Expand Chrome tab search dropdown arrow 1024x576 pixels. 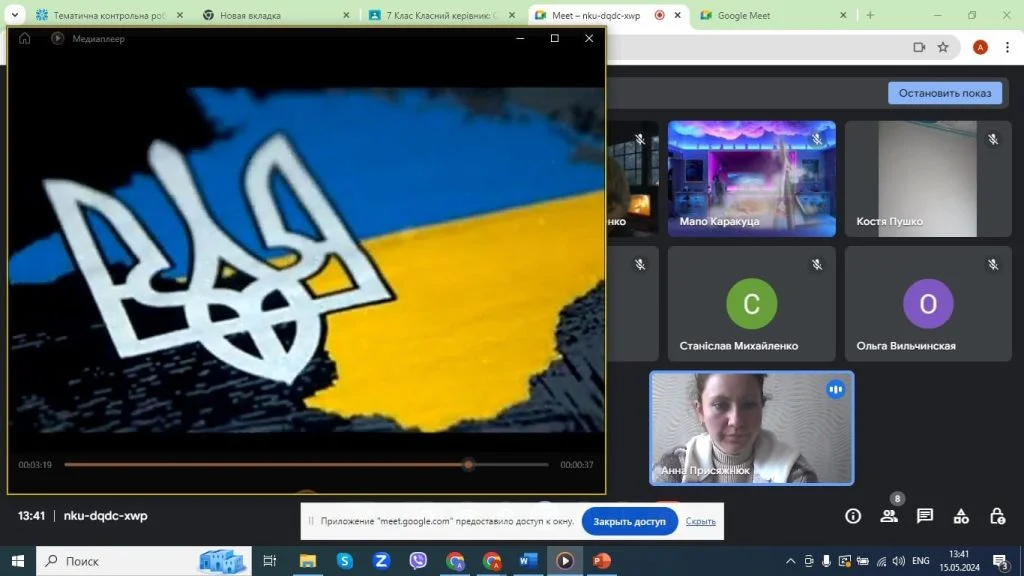(14, 15)
